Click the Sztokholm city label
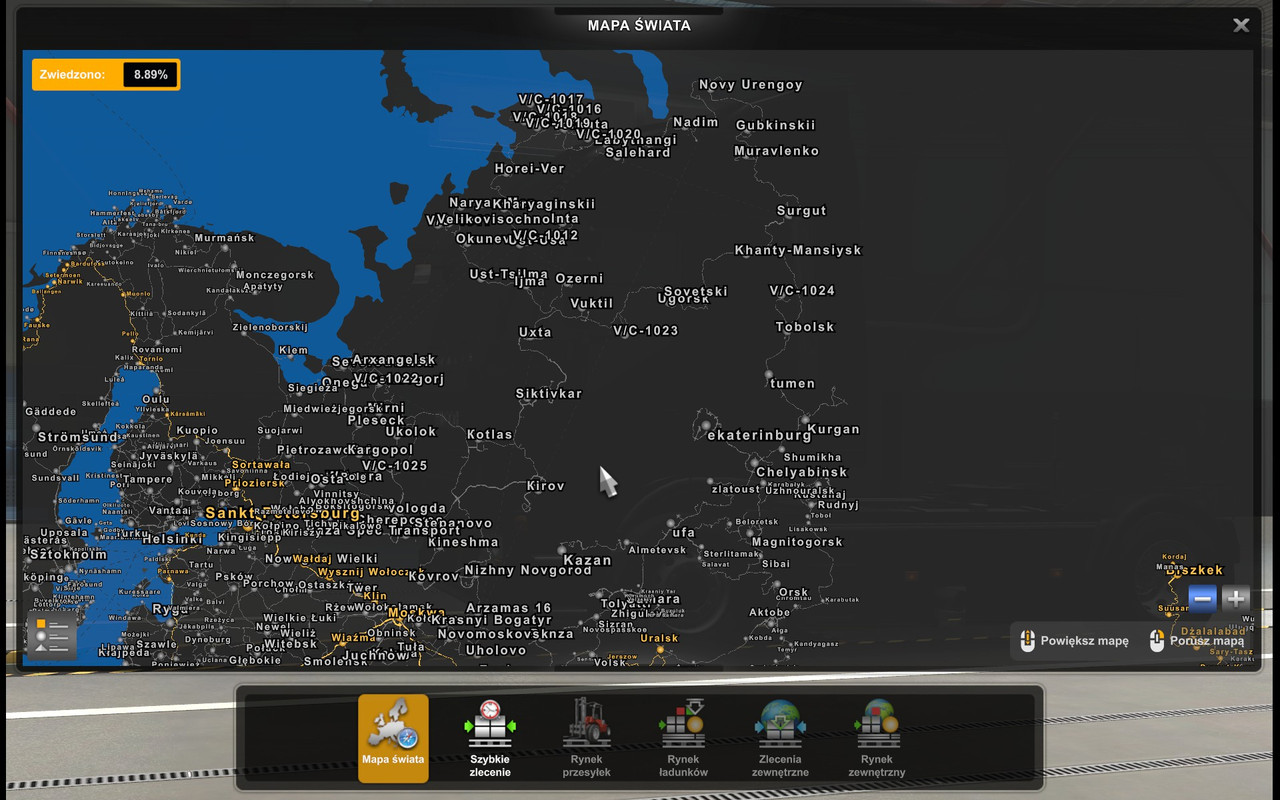Image resolution: width=1280 pixels, height=800 pixels. pos(68,555)
